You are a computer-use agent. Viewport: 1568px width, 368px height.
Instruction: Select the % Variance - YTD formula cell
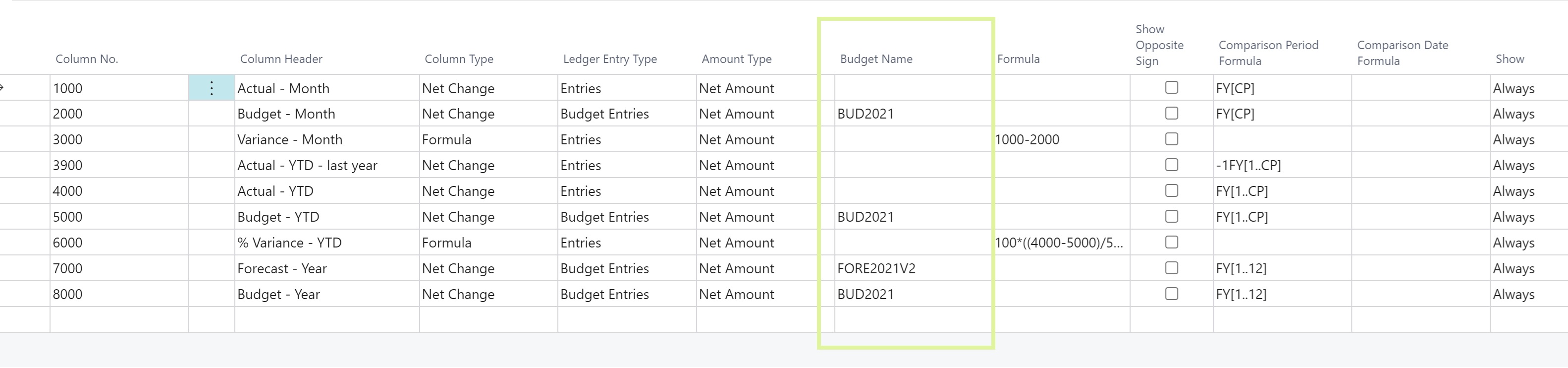[x=1060, y=243]
